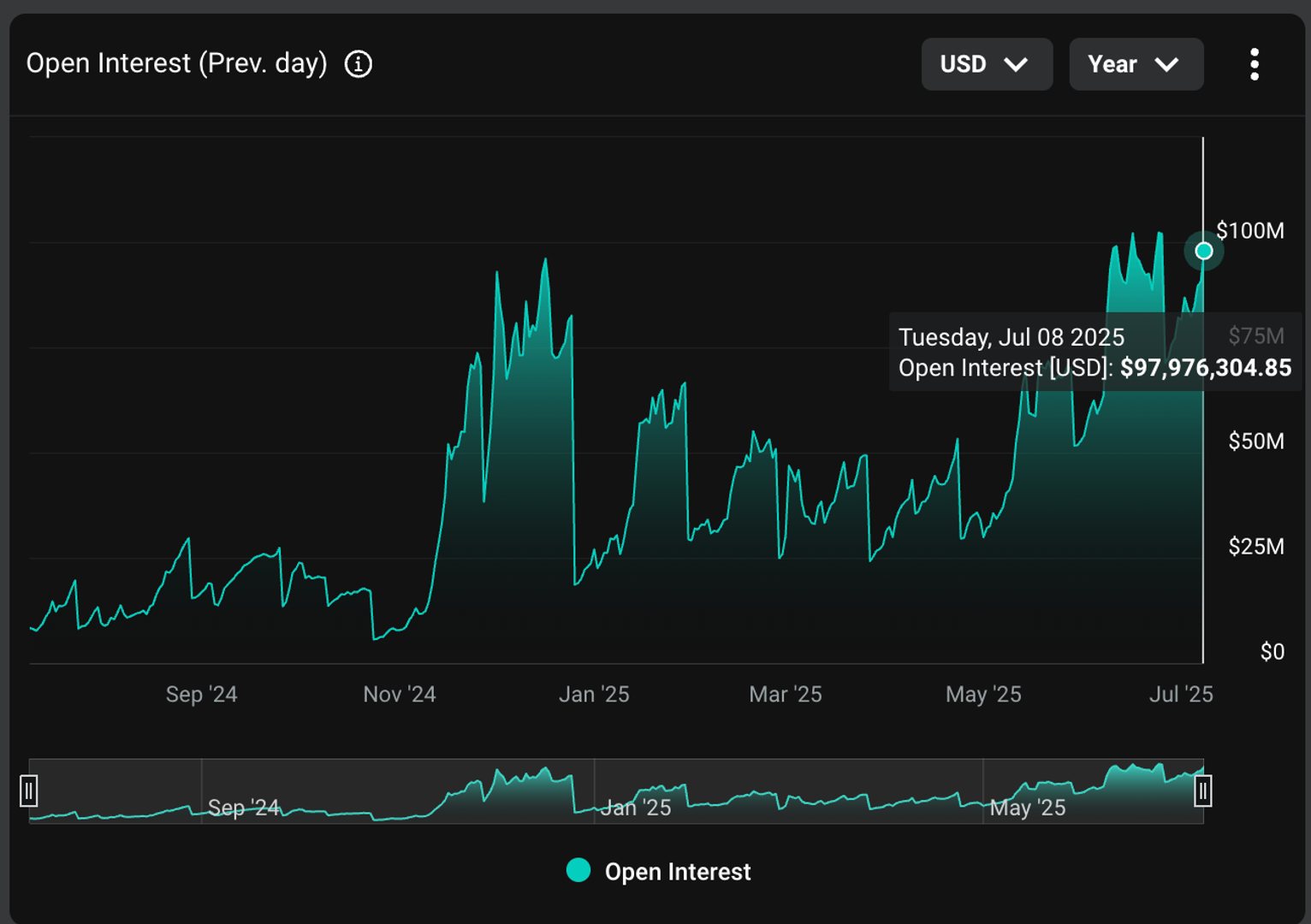1311x924 pixels.
Task: Click the Open Interest legend dot
Action: [x=578, y=871]
